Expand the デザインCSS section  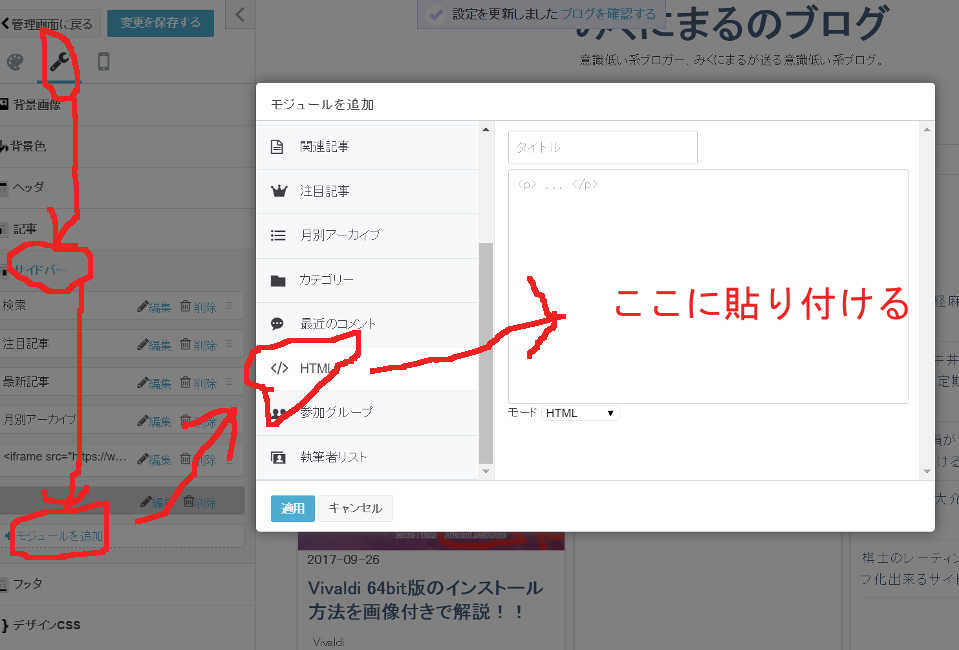127,625
